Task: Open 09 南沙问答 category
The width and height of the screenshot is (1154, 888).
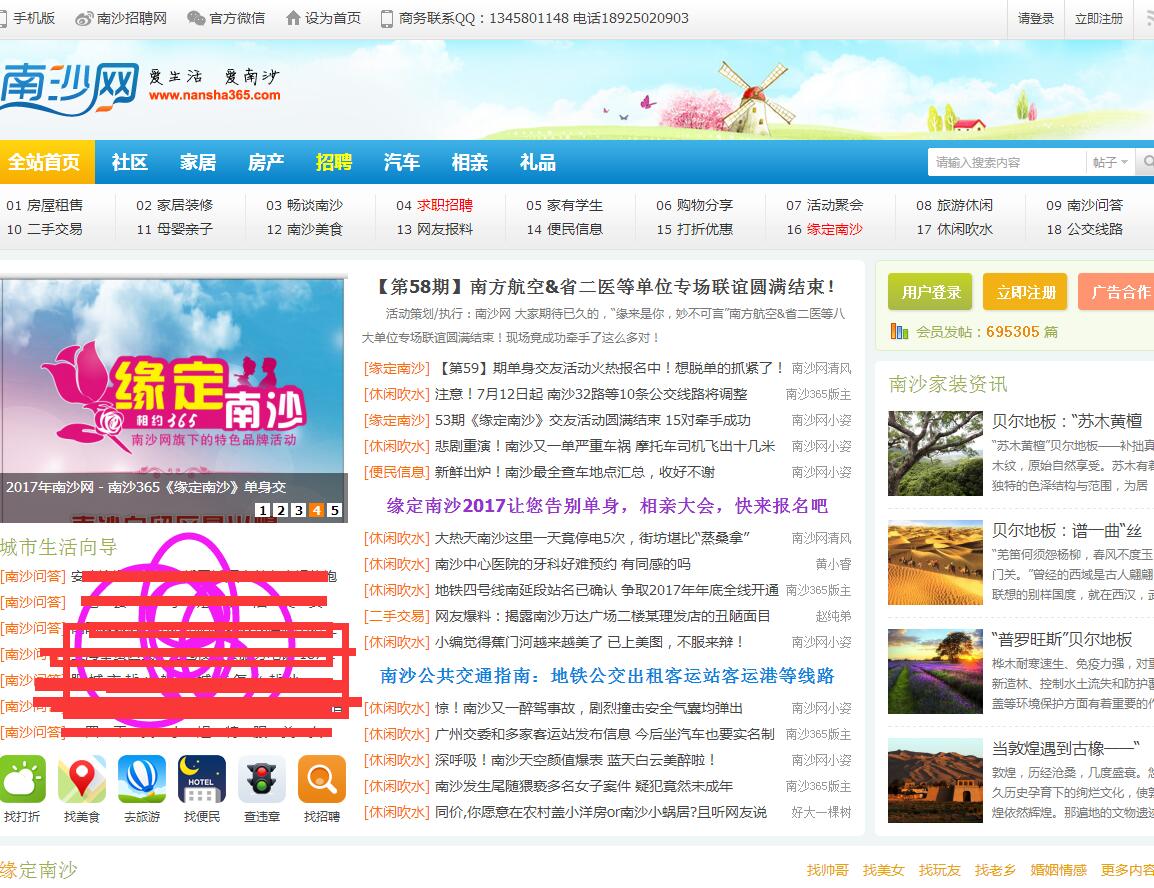Action: click(1085, 205)
